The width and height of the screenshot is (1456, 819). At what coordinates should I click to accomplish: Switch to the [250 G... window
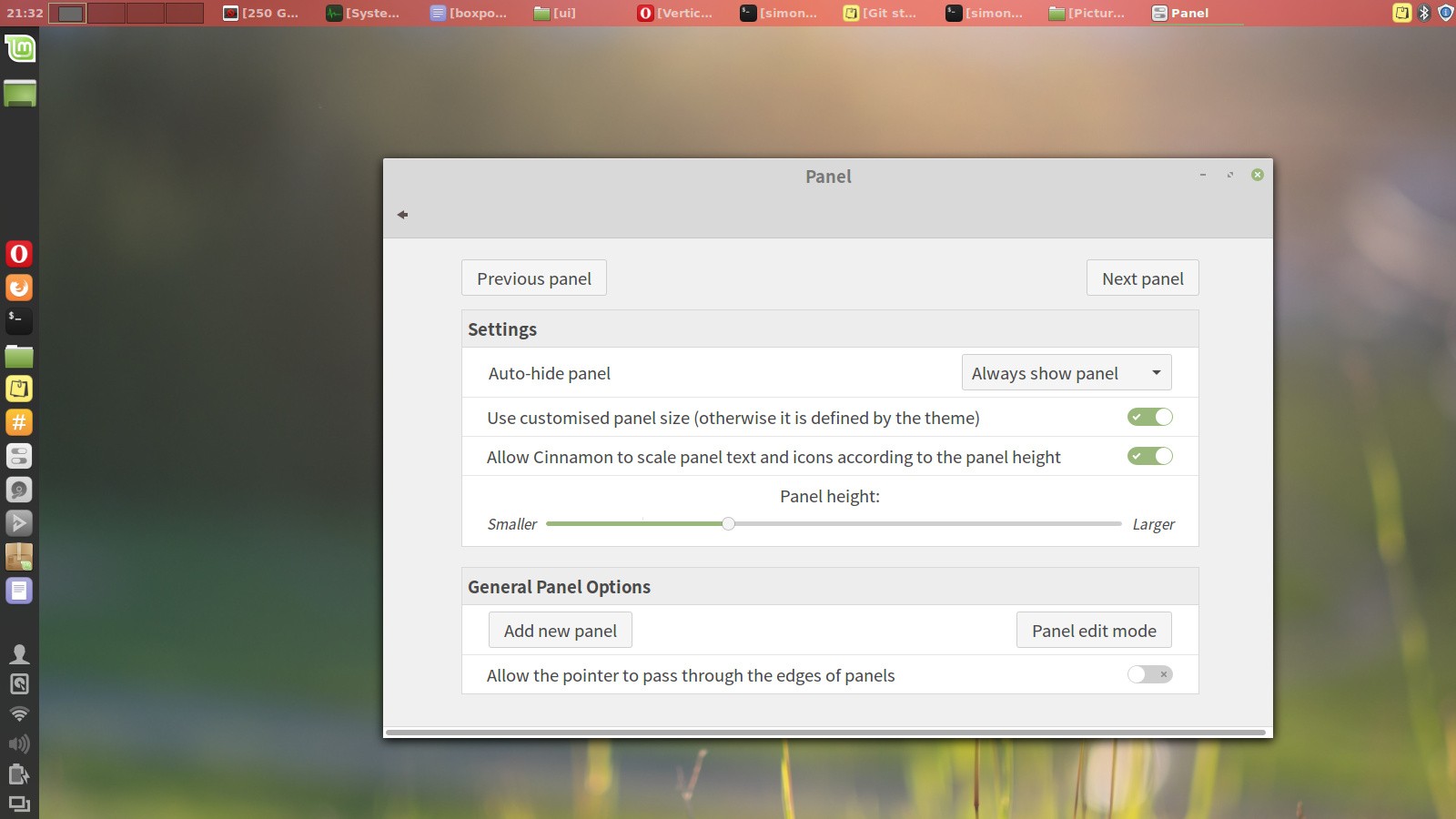point(261,13)
